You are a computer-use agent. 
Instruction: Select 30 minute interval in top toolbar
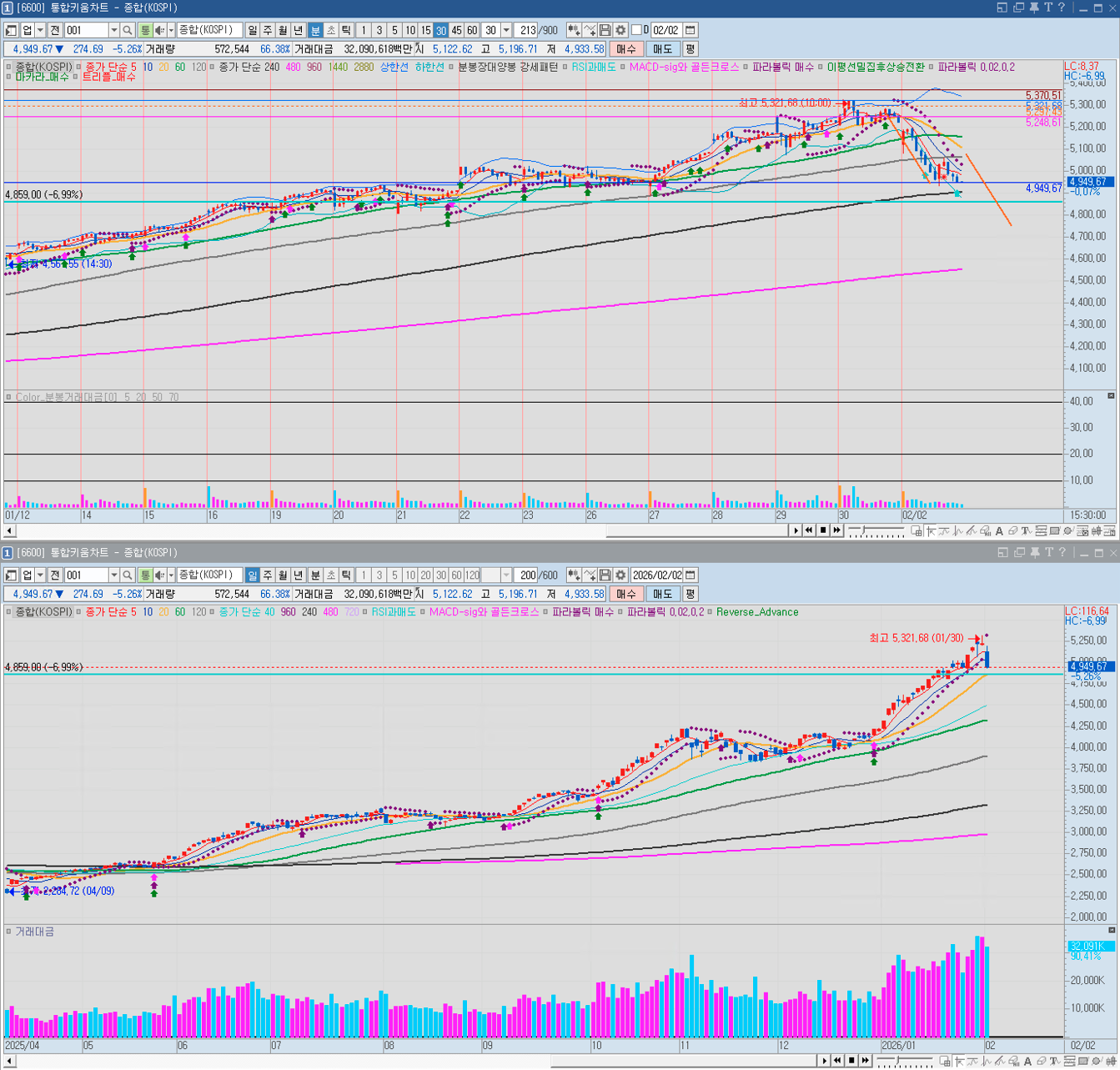click(x=440, y=30)
